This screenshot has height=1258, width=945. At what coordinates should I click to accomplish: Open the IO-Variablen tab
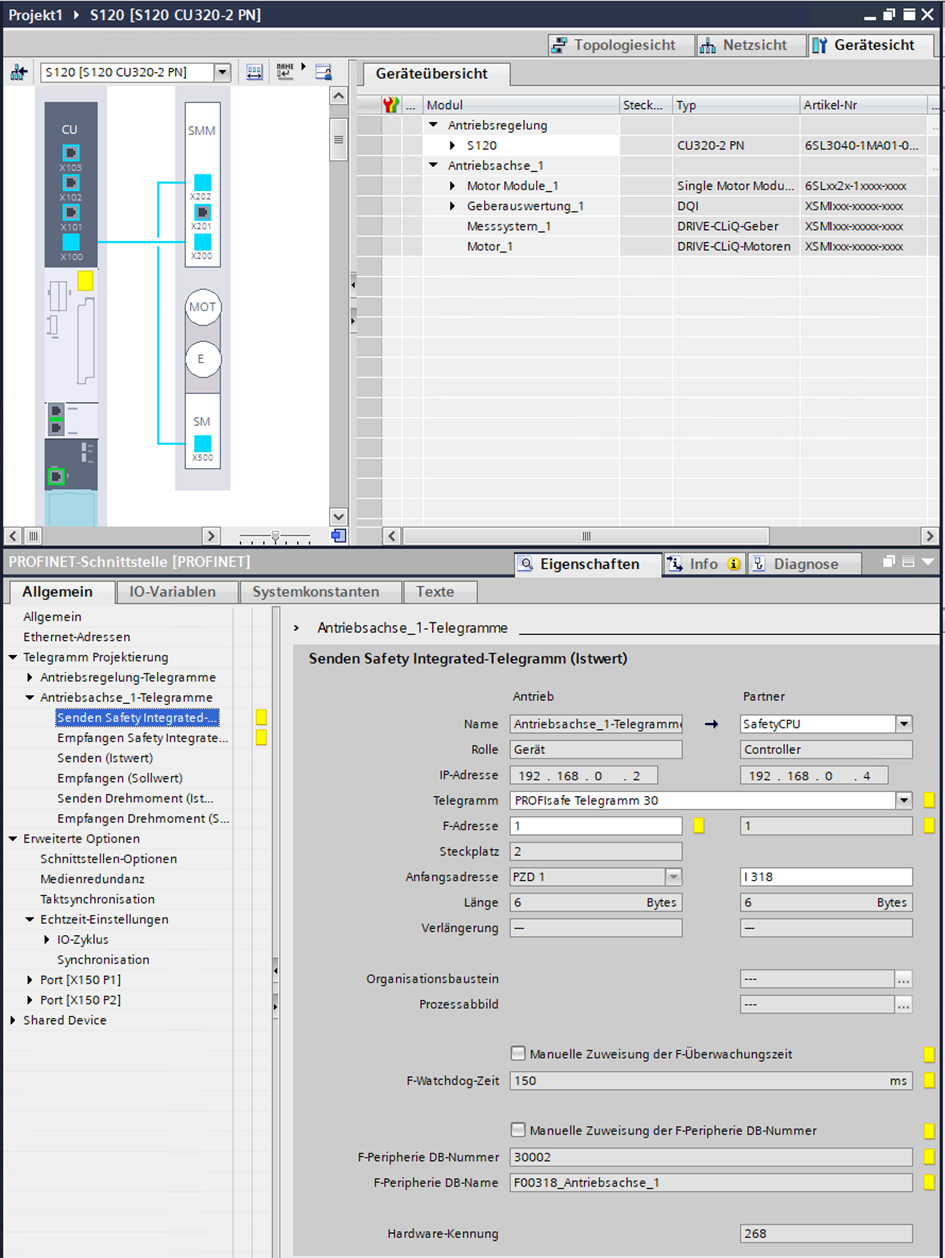point(172,592)
